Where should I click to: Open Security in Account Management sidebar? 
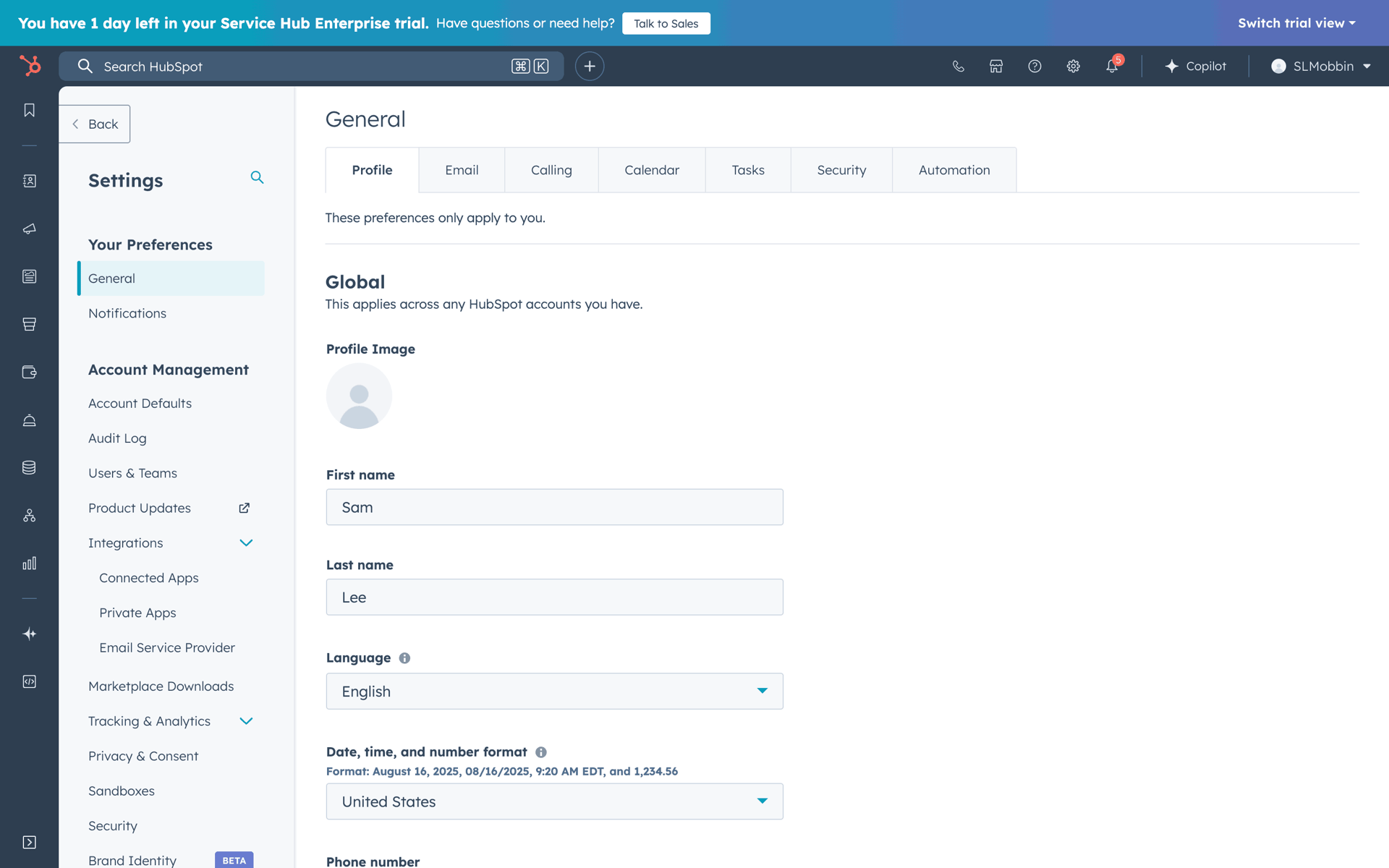(x=113, y=825)
